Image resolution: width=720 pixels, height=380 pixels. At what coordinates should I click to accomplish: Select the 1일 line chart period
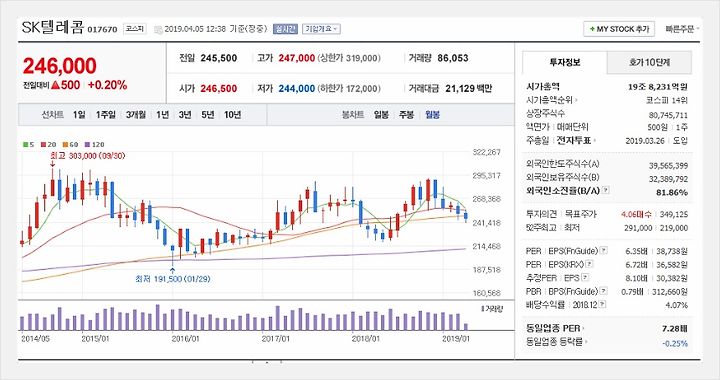79,115
